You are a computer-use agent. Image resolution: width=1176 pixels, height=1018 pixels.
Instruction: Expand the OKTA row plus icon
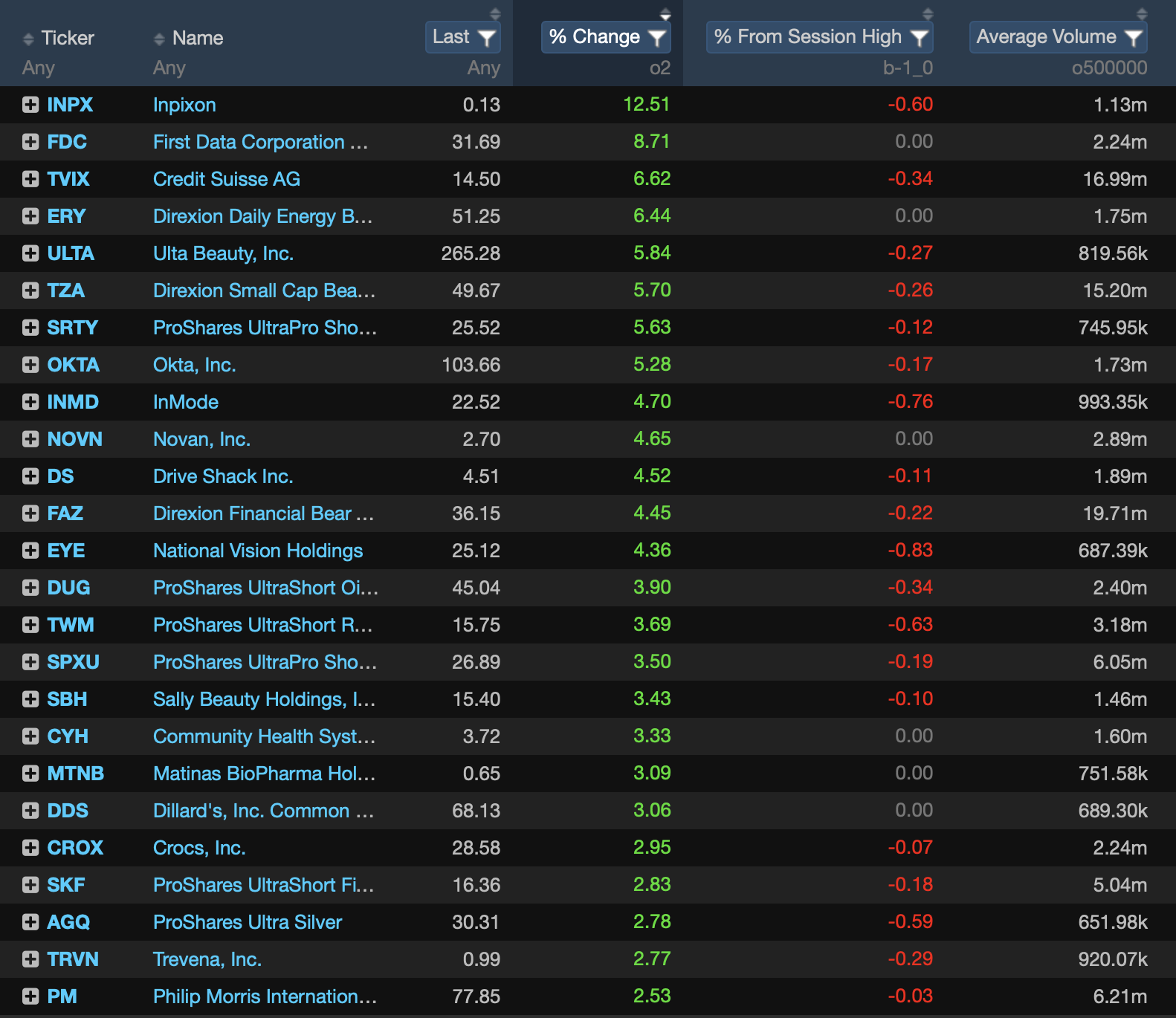click(x=30, y=365)
